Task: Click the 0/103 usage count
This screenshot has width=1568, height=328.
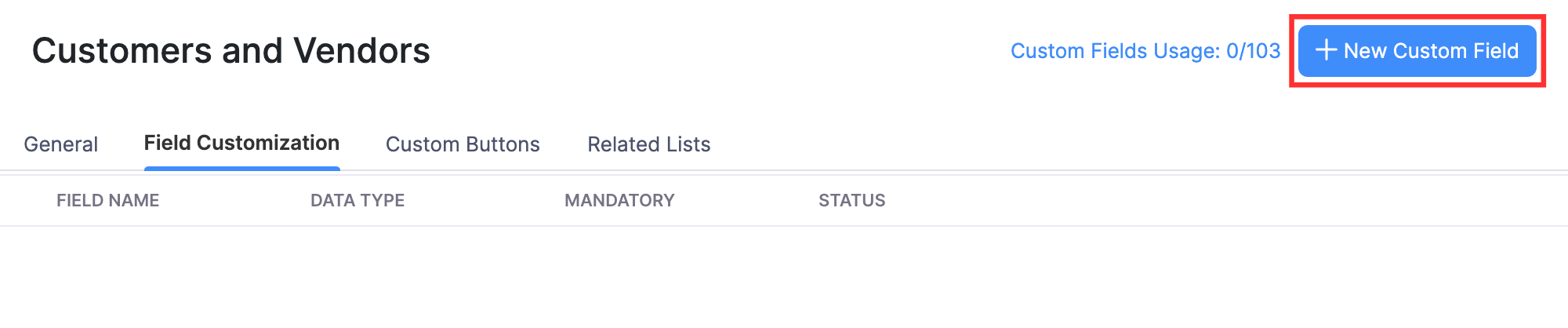Action: click(x=1253, y=51)
